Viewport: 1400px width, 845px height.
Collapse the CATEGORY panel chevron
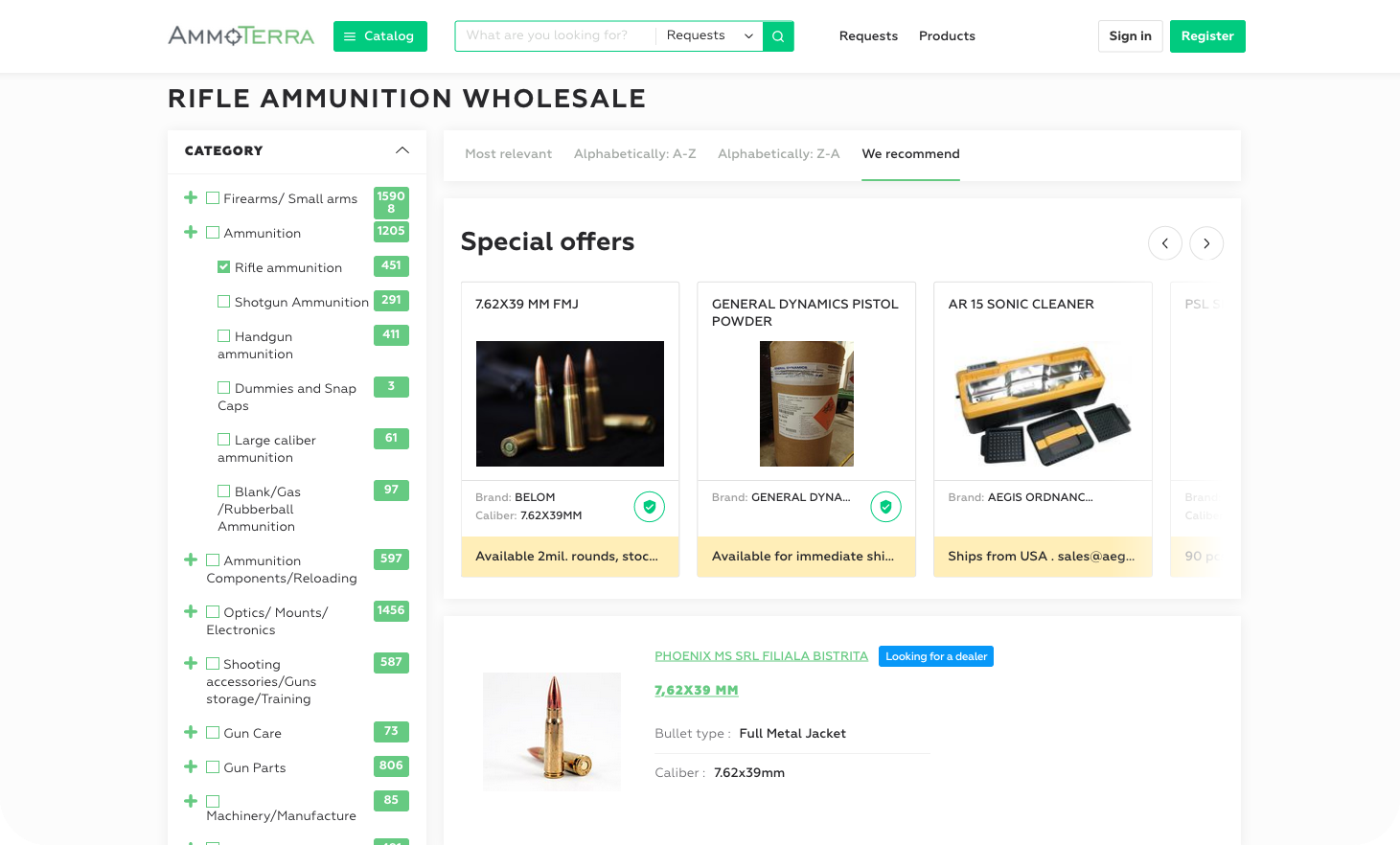402,150
